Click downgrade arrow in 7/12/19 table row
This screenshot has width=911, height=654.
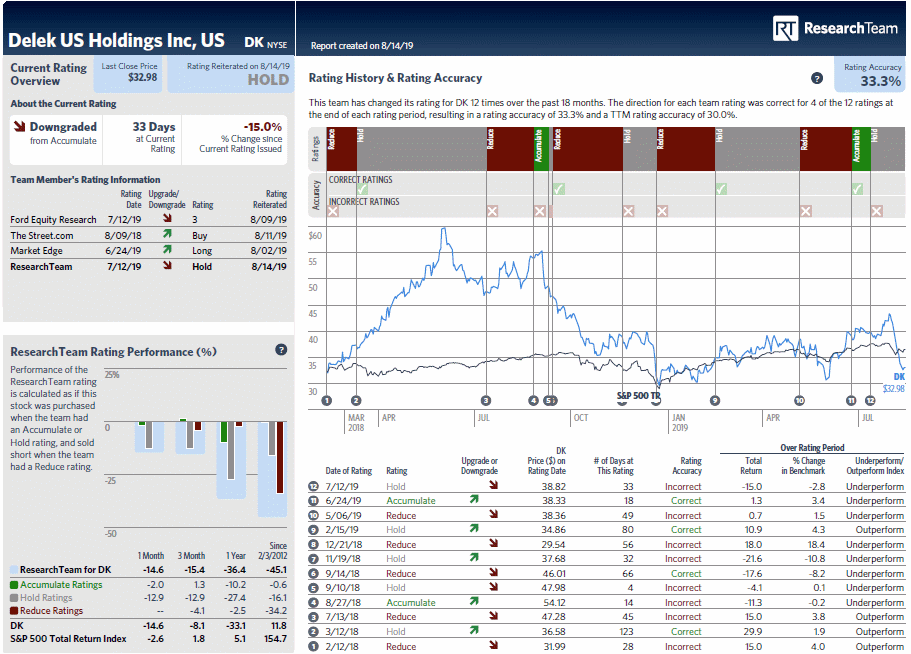(x=493, y=484)
